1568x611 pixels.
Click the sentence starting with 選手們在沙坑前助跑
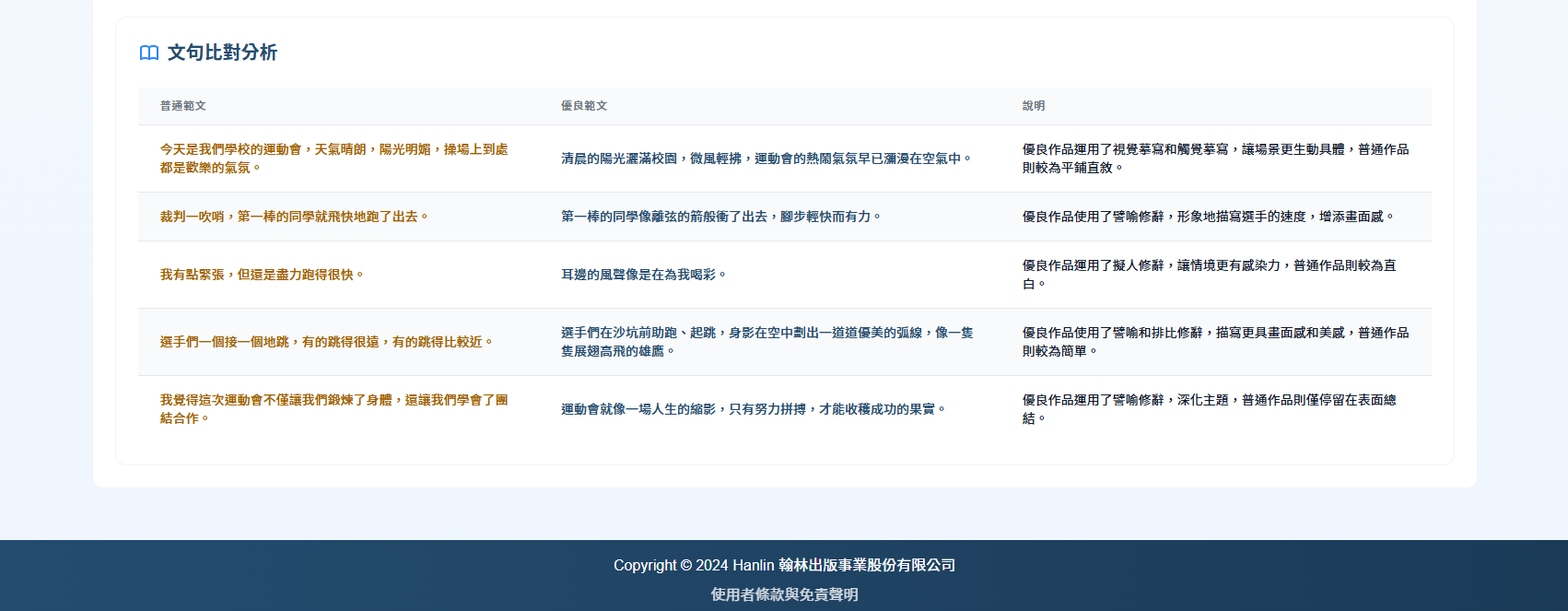coord(766,342)
